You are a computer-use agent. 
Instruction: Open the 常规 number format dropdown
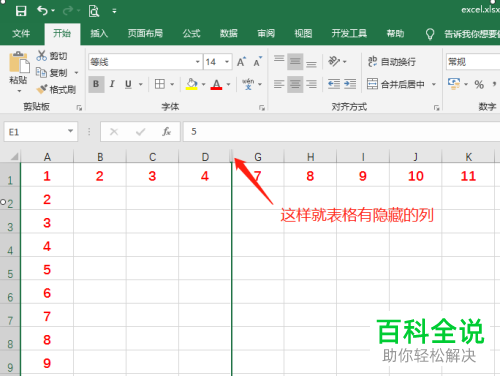[473, 62]
